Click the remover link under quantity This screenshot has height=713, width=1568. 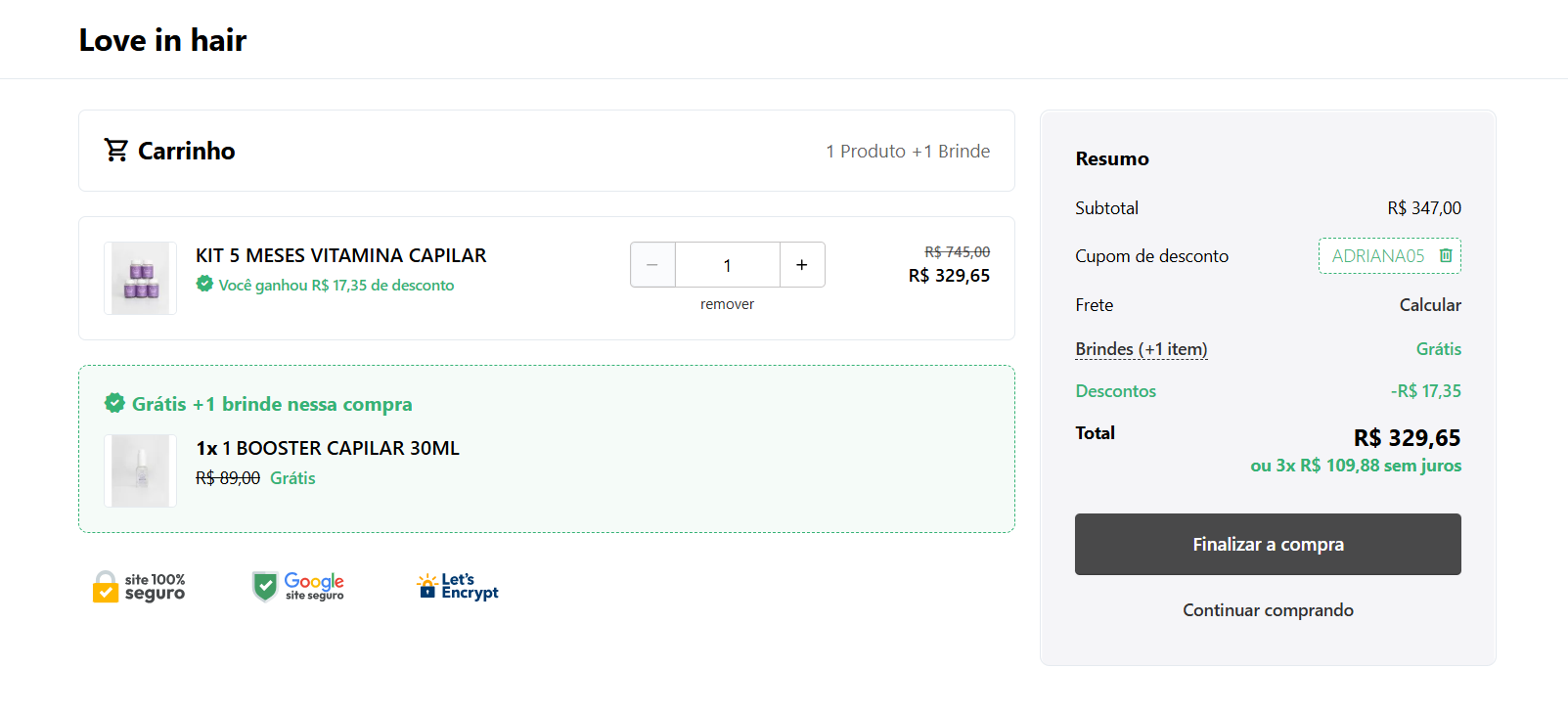point(727,304)
